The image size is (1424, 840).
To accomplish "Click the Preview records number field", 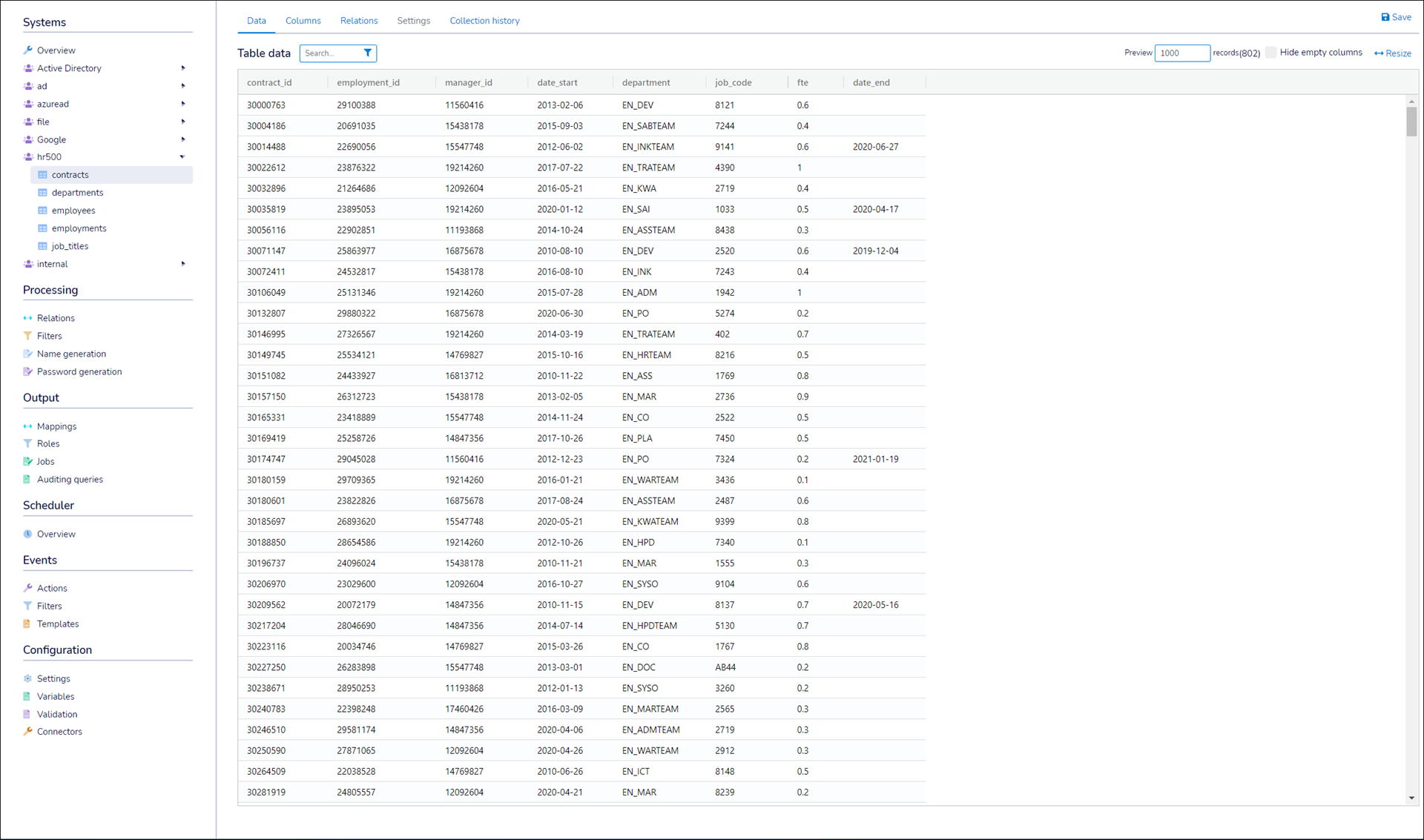I will 1181,53.
